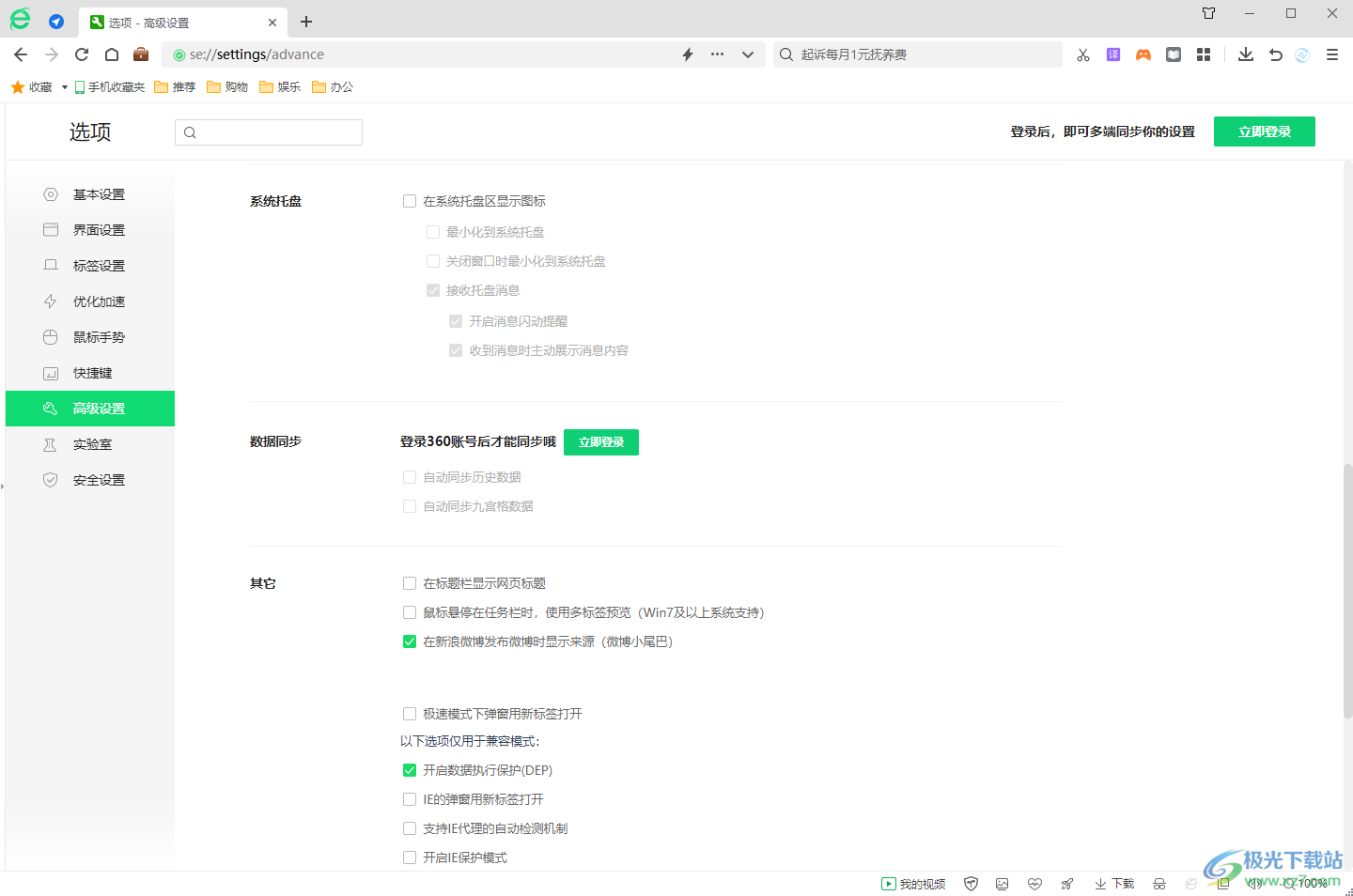Viewport: 1353px width, 896px height.
Task: Click the security shield status bar icon
Action: pos(972,884)
